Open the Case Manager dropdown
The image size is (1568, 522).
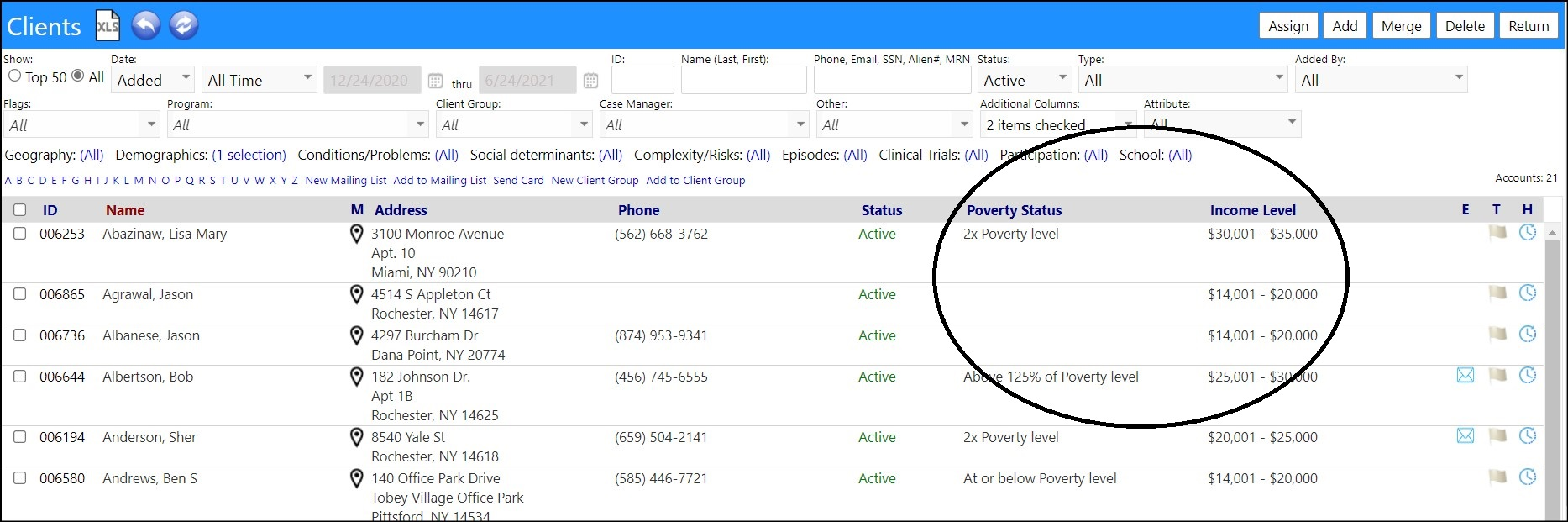pyautogui.click(x=705, y=124)
